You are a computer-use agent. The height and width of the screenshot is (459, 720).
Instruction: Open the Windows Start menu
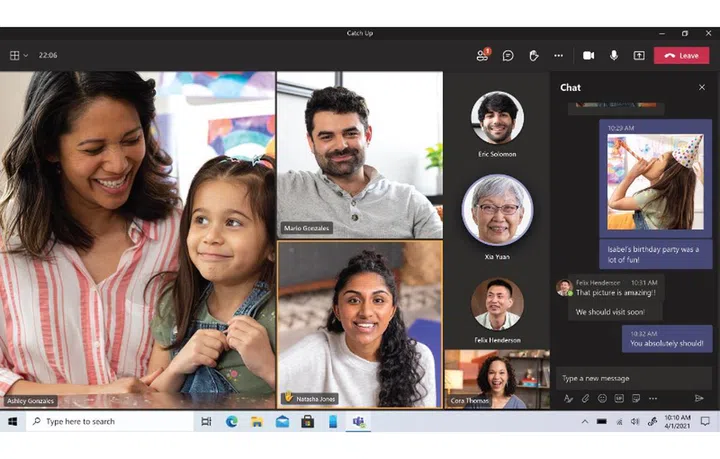pos(12,421)
